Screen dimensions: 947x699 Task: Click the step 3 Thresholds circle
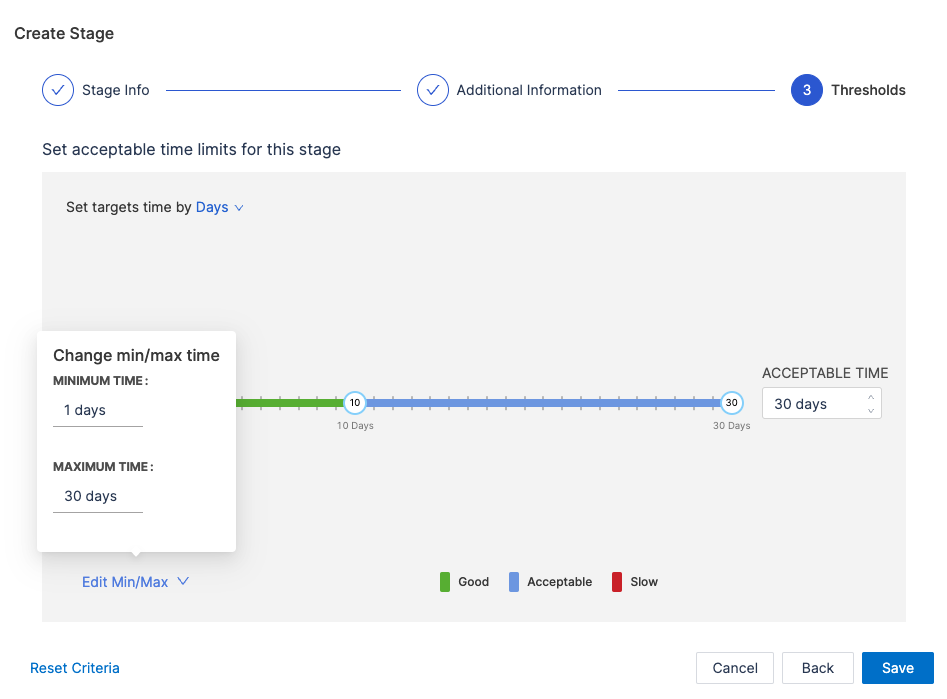tap(806, 90)
